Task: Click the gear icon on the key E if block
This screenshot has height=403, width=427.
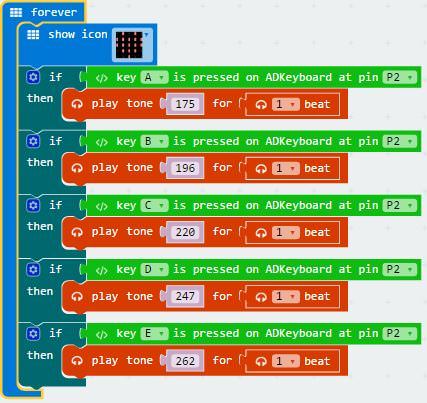Action: coord(33,334)
